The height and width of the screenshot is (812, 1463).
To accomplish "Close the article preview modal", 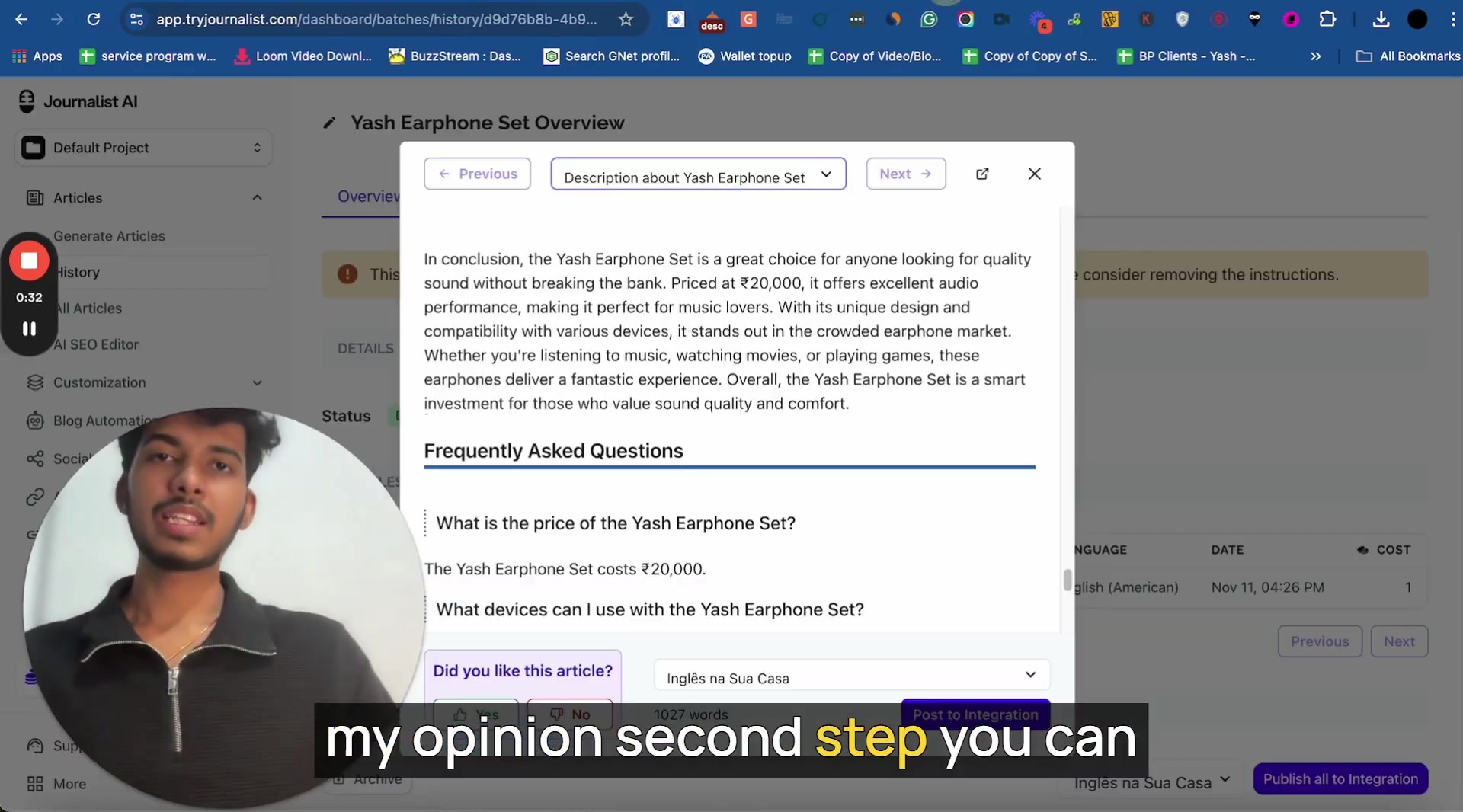I will tap(1034, 174).
